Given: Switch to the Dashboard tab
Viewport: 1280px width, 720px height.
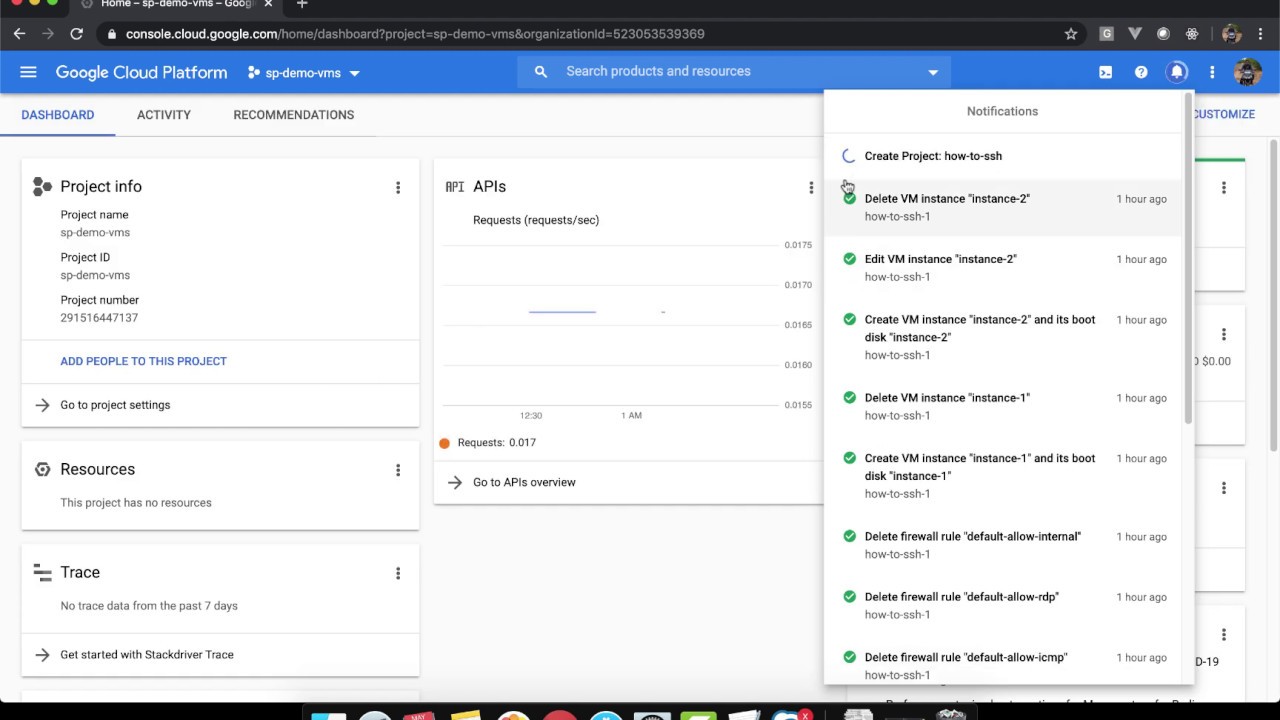Looking at the screenshot, I should [58, 115].
